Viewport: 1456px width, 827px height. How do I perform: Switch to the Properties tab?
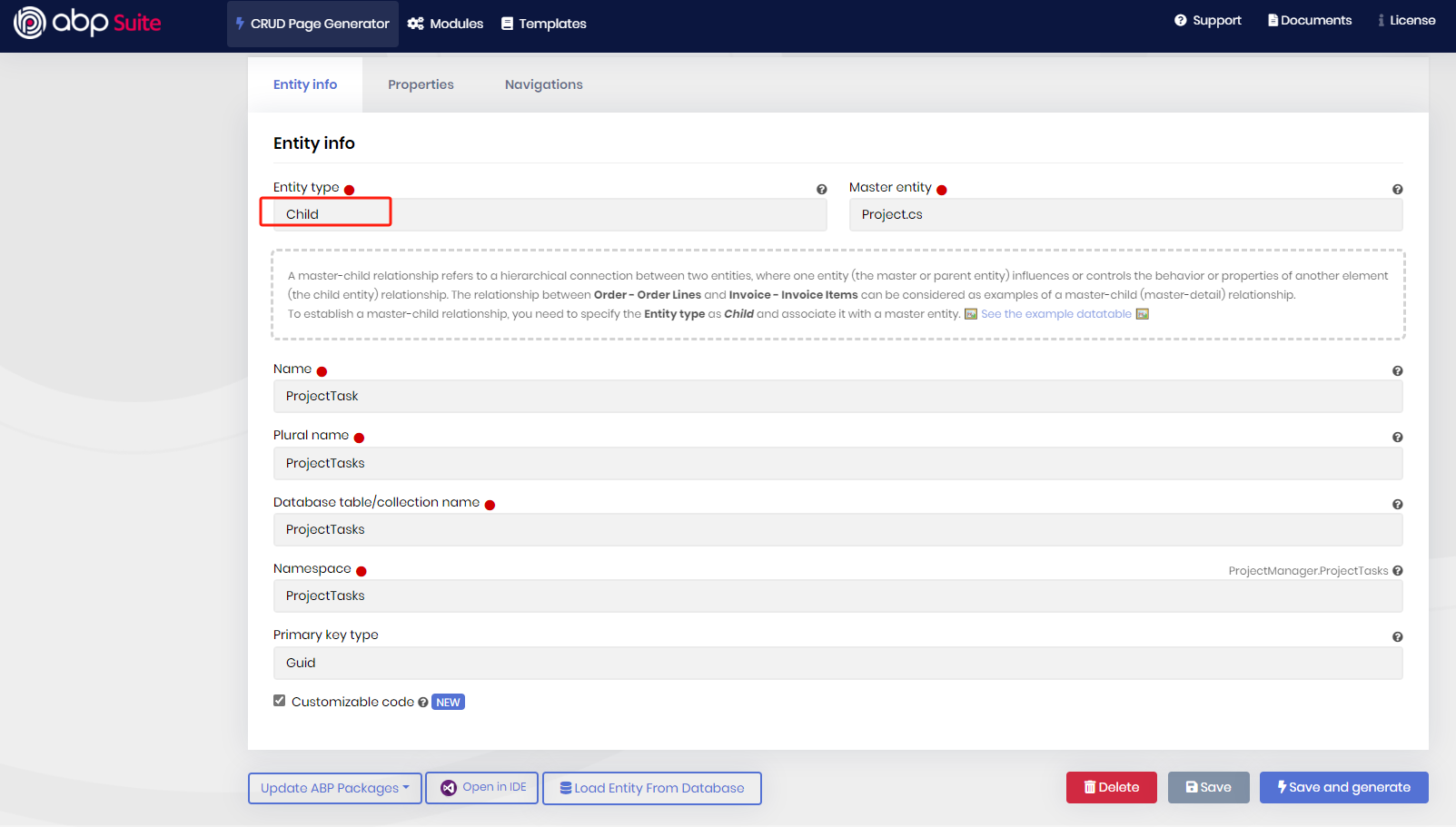click(421, 85)
